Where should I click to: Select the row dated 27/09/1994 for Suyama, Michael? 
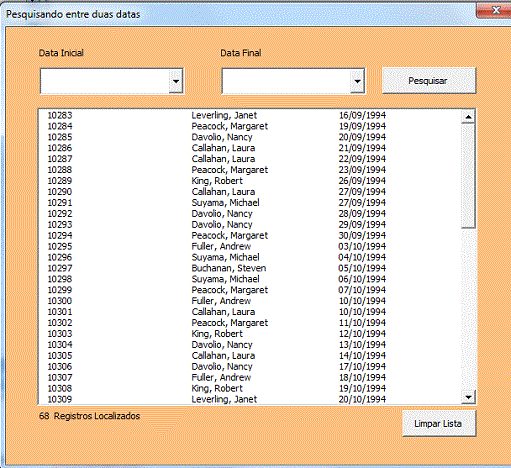tap(250, 203)
